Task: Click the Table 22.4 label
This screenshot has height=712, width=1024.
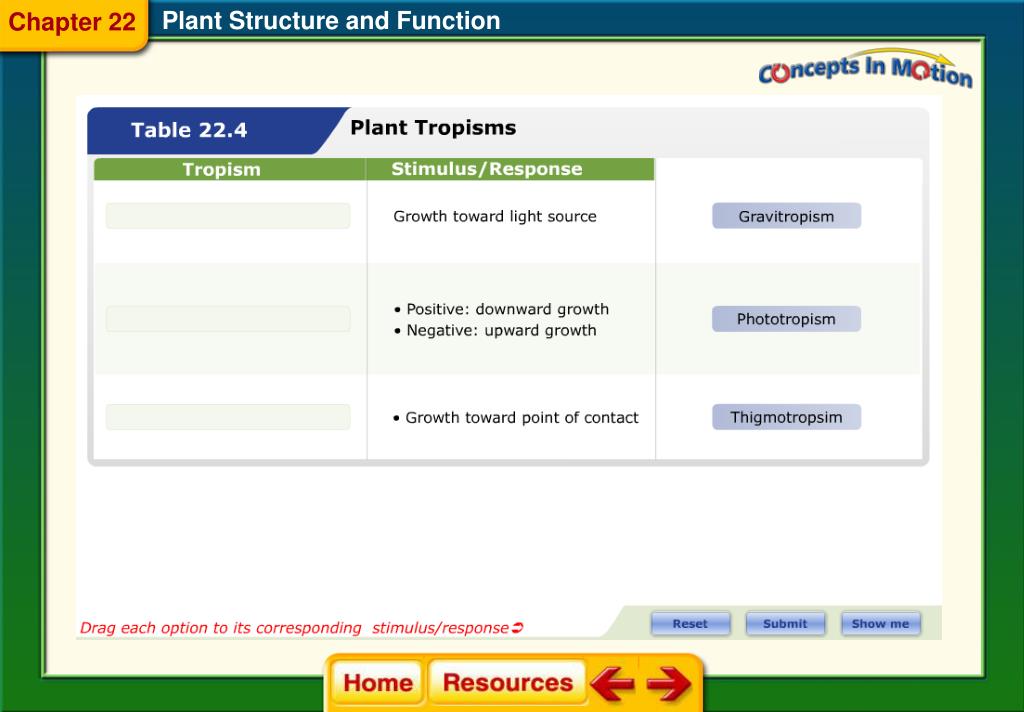Action: [189, 130]
